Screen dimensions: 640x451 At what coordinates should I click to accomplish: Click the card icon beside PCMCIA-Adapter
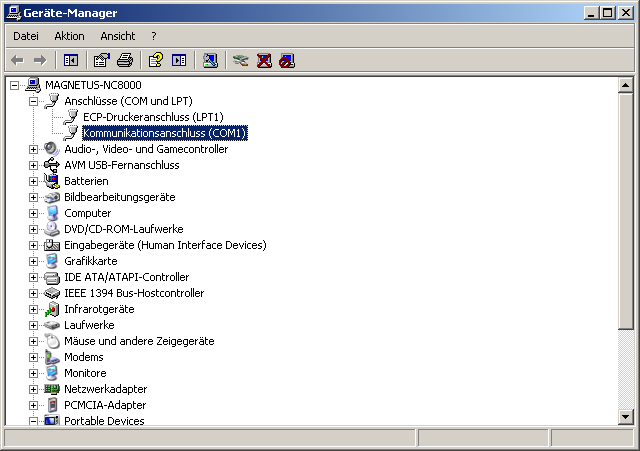52,405
